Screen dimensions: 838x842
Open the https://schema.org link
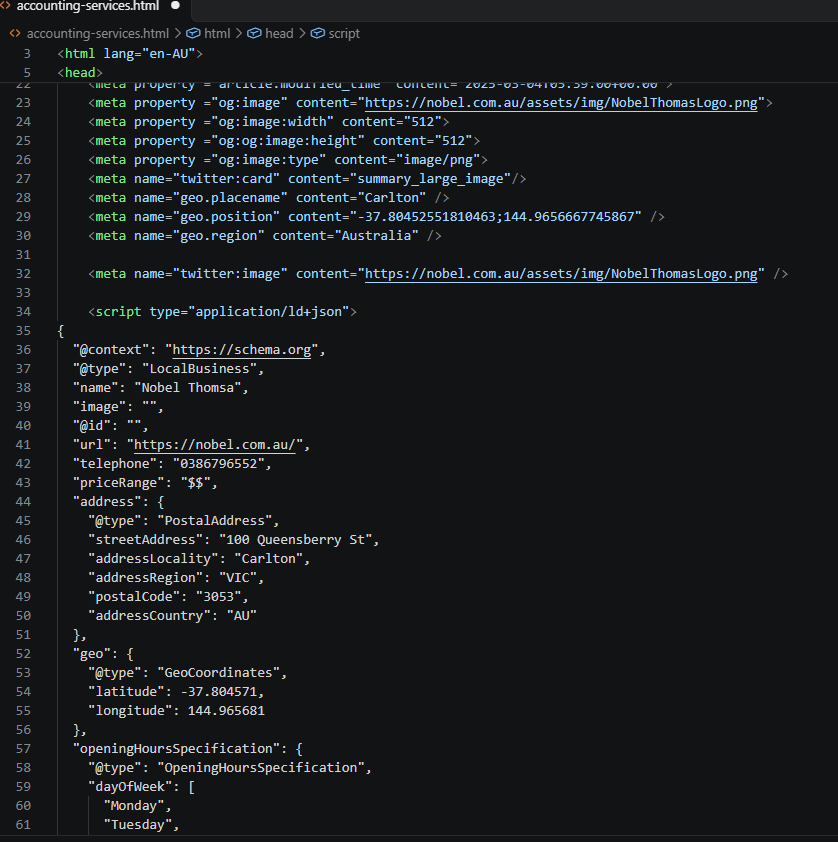(242, 350)
